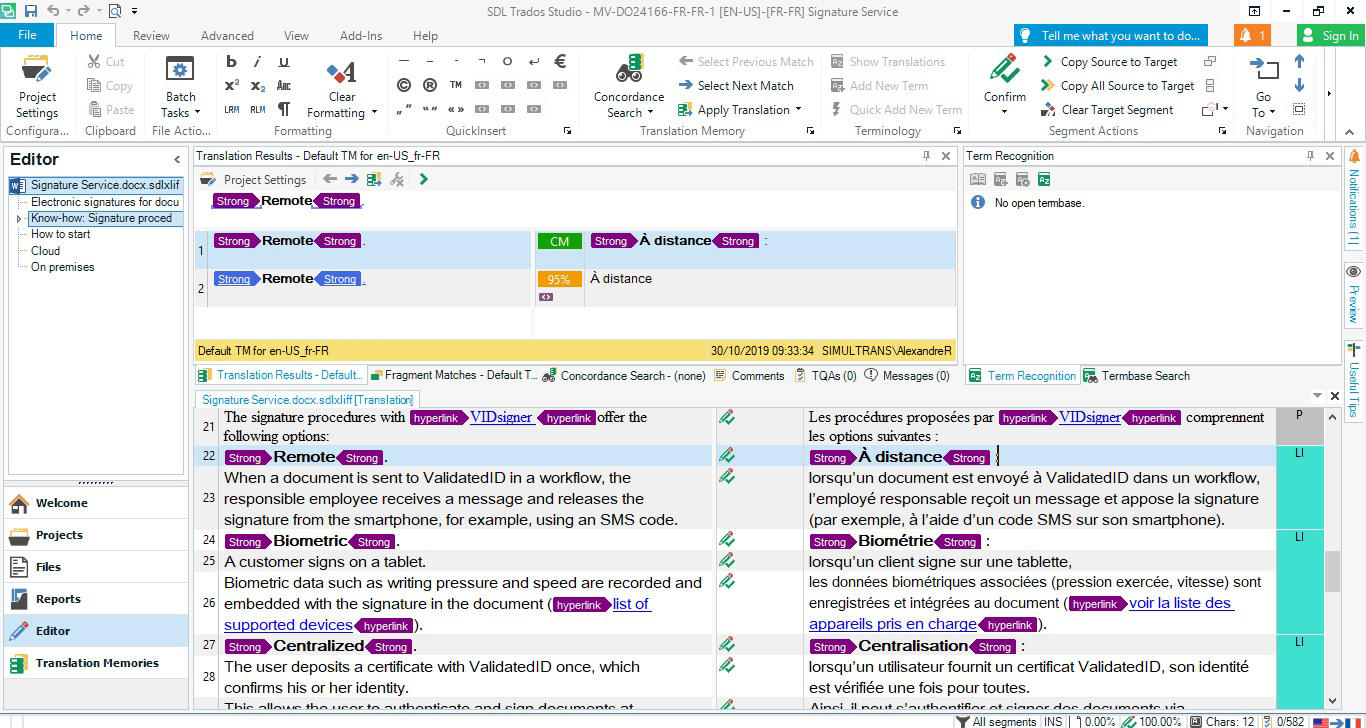
Task: Click the undo arrow in quick access toolbar
Action: tap(53, 11)
